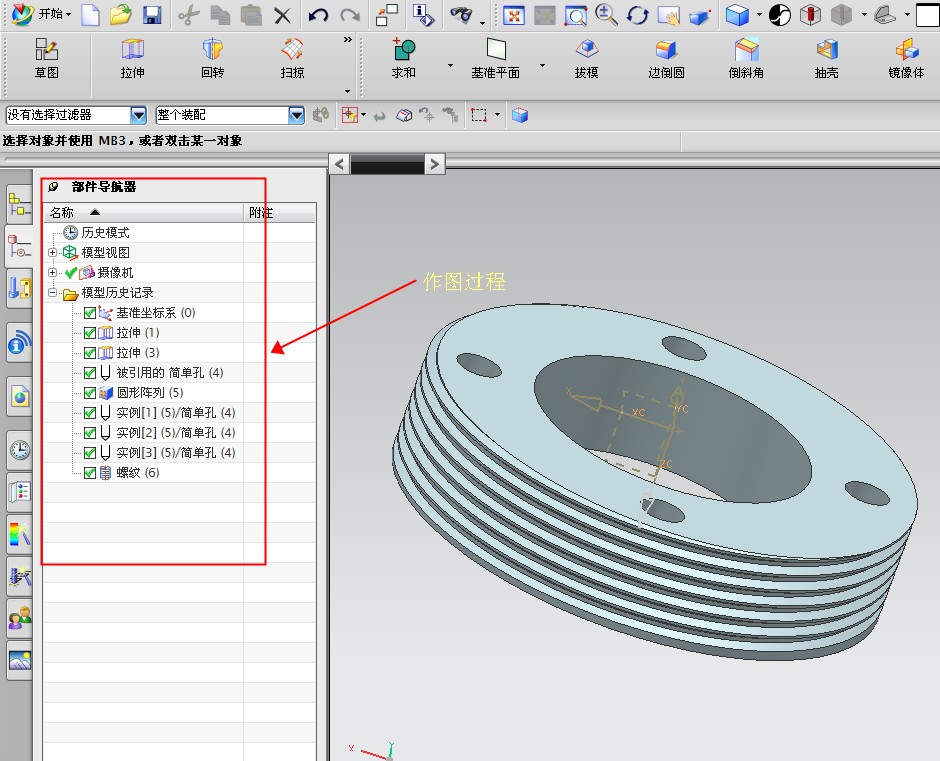Click the 镜像体 (Mirror Body) tool

click(x=906, y=58)
